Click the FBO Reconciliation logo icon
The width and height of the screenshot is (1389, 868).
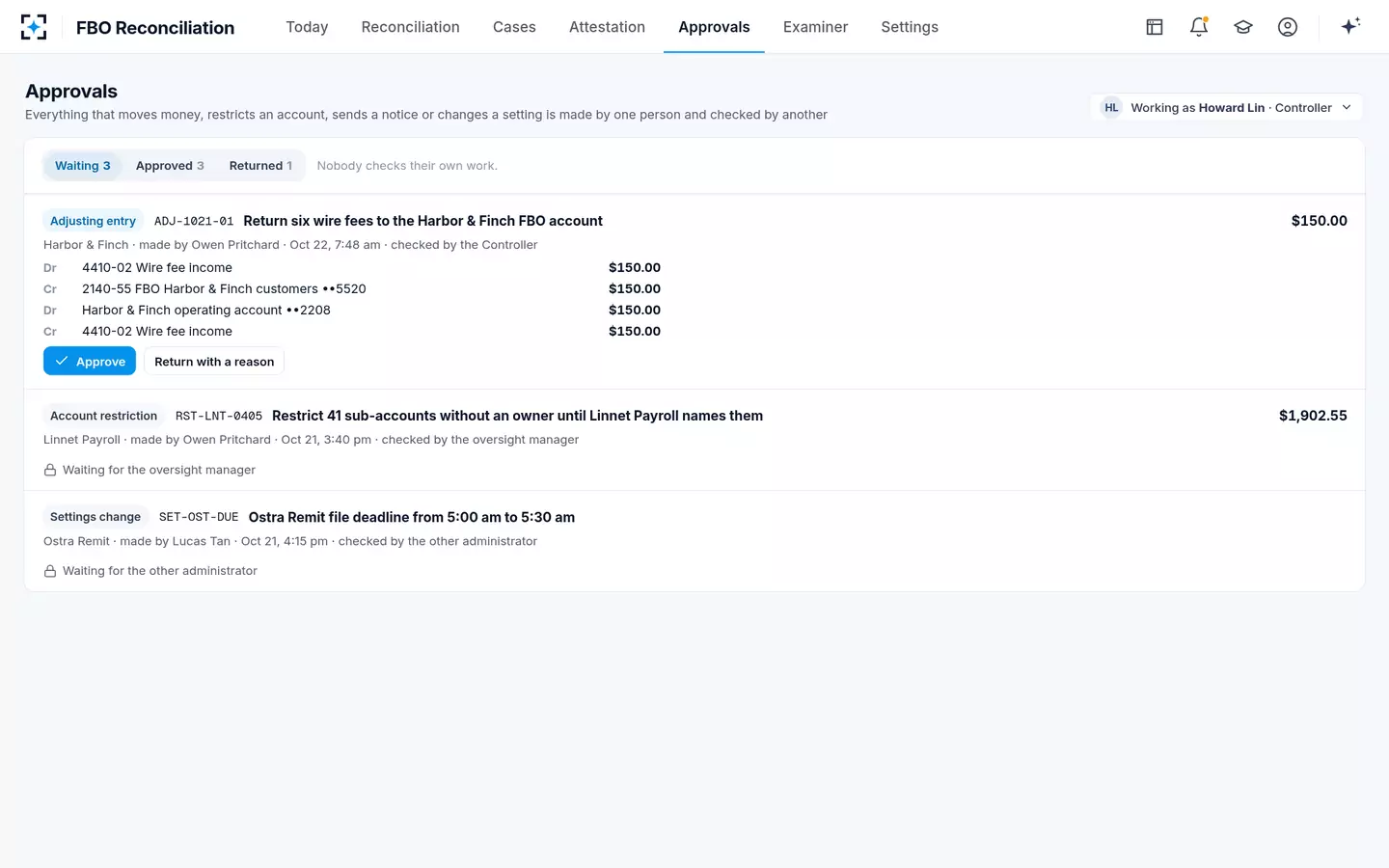point(34,27)
